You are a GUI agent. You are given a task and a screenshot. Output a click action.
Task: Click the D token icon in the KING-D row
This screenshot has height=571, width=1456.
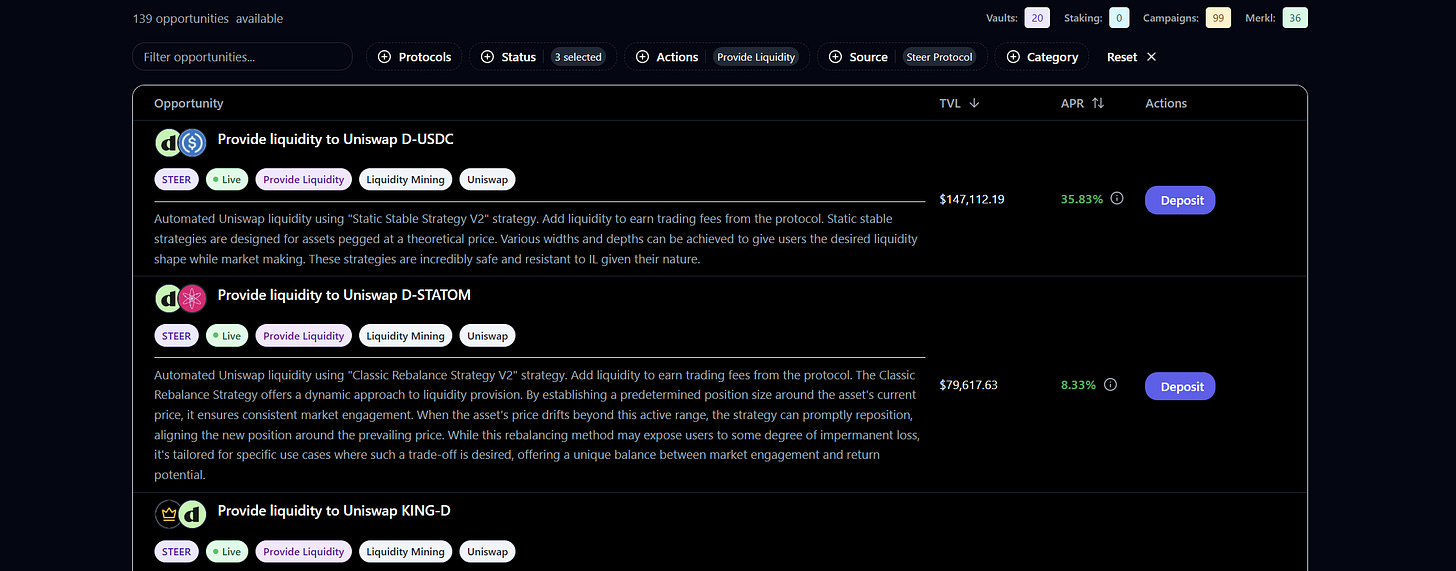tap(192, 514)
